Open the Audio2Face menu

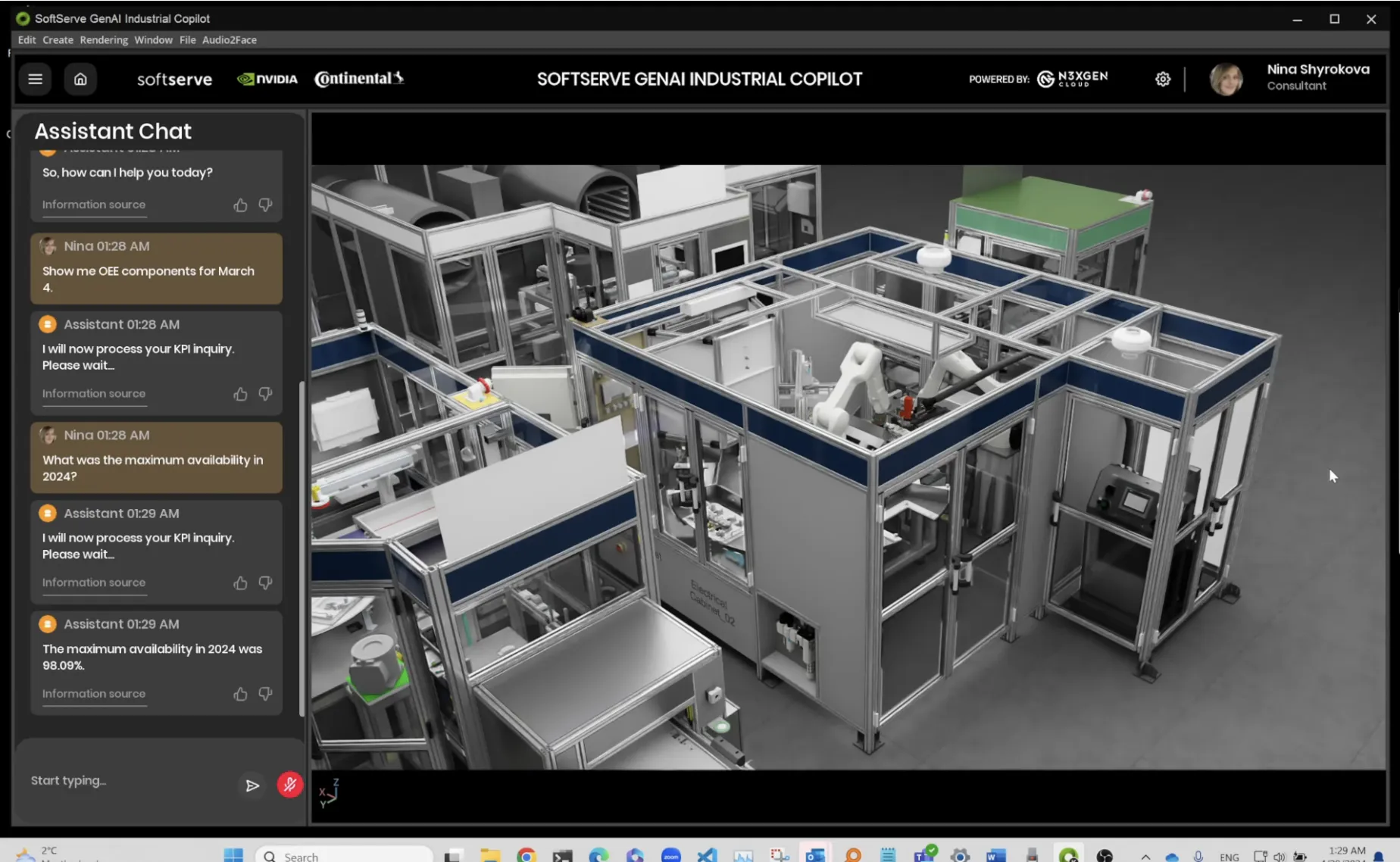pyautogui.click(x=229, y=40)
